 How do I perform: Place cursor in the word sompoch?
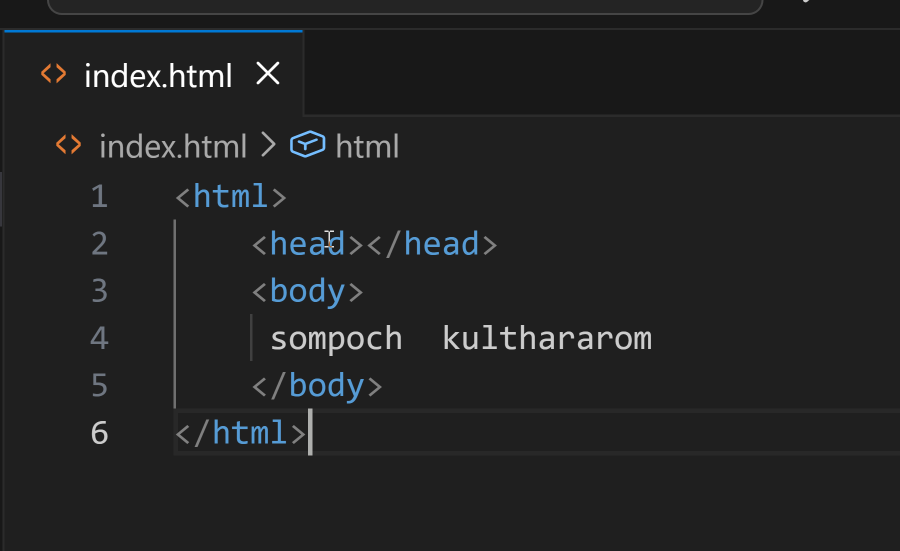[336, 338]
